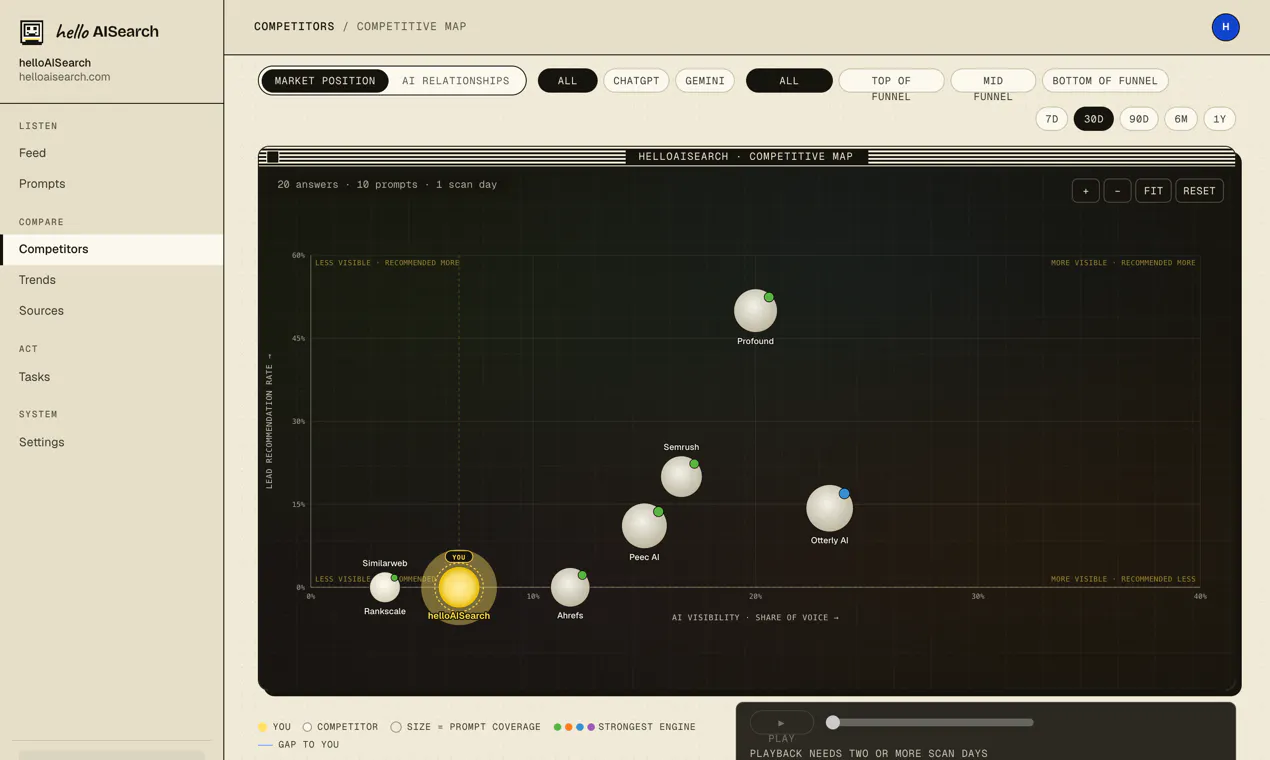Screen dimensions: 1270x760
Task: Select the All engines filter
Action: click(x=567, y=81)
